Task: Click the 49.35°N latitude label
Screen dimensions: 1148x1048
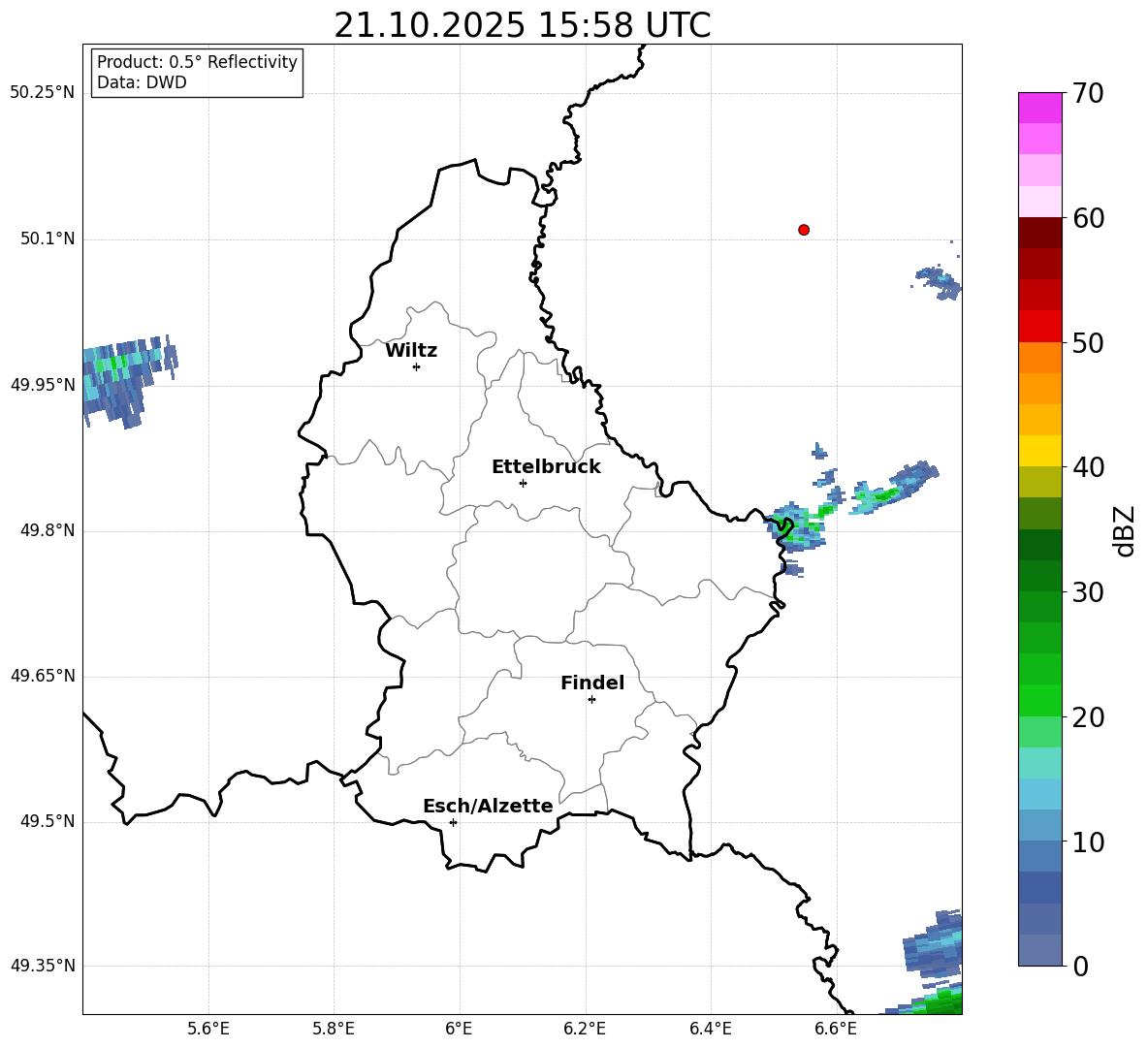Action: [x=43, y=966]
